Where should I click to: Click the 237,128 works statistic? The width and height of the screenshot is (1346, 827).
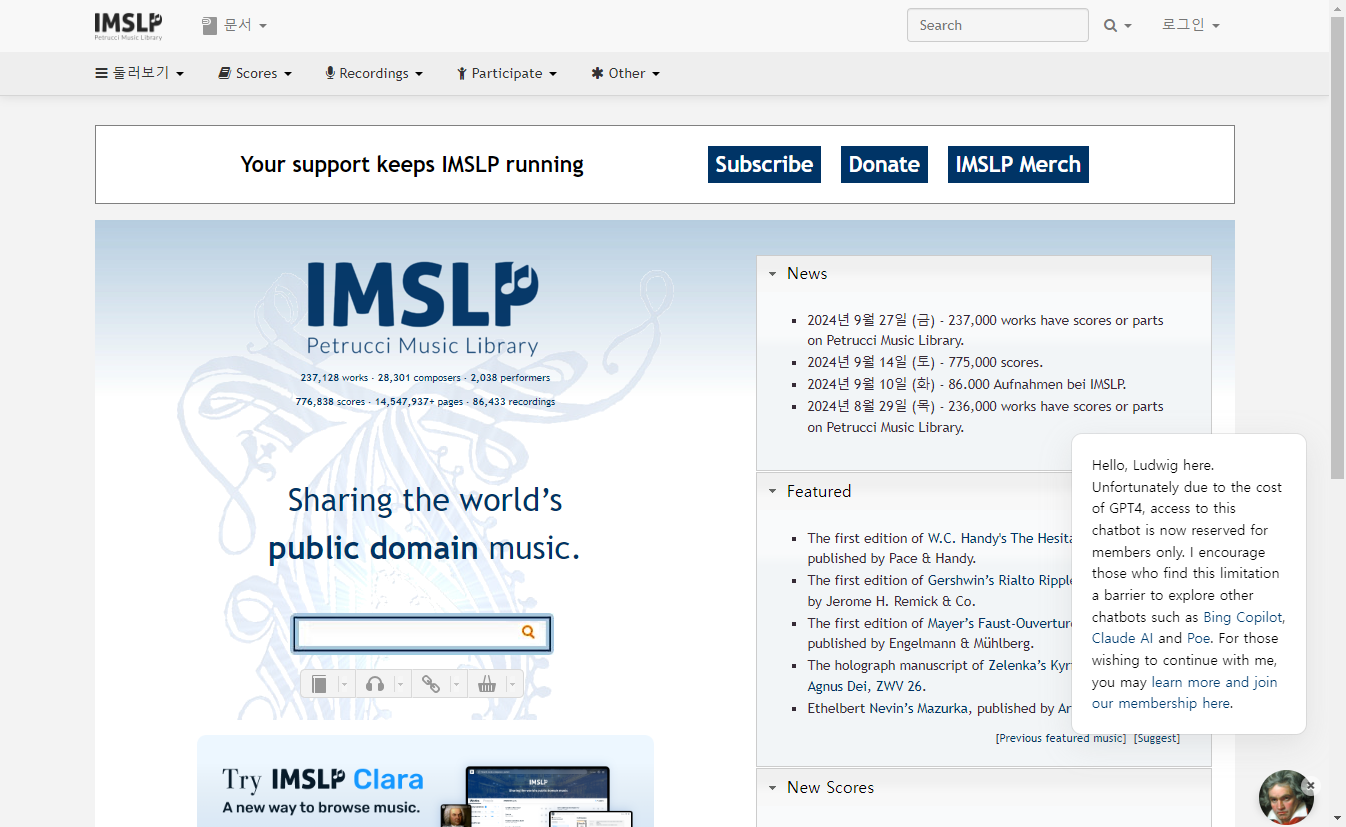tap(334, 378)
